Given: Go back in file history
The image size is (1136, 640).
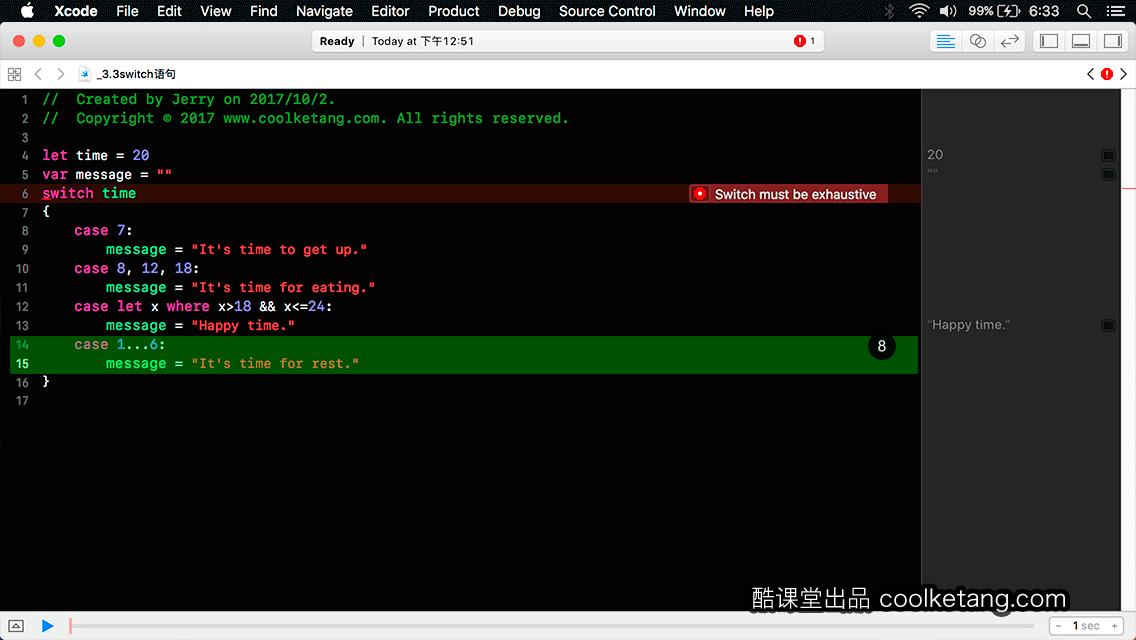Looking at the screenshot, I should click(x=38, y=74).
